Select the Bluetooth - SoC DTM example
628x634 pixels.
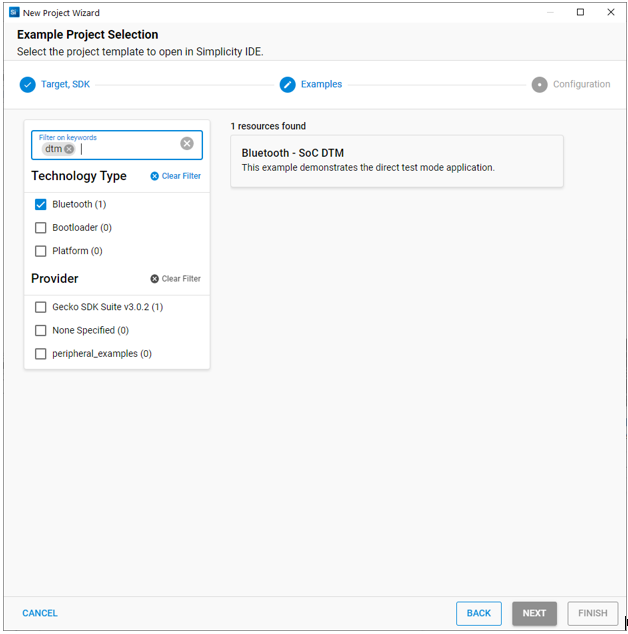[x=397, y=161]
